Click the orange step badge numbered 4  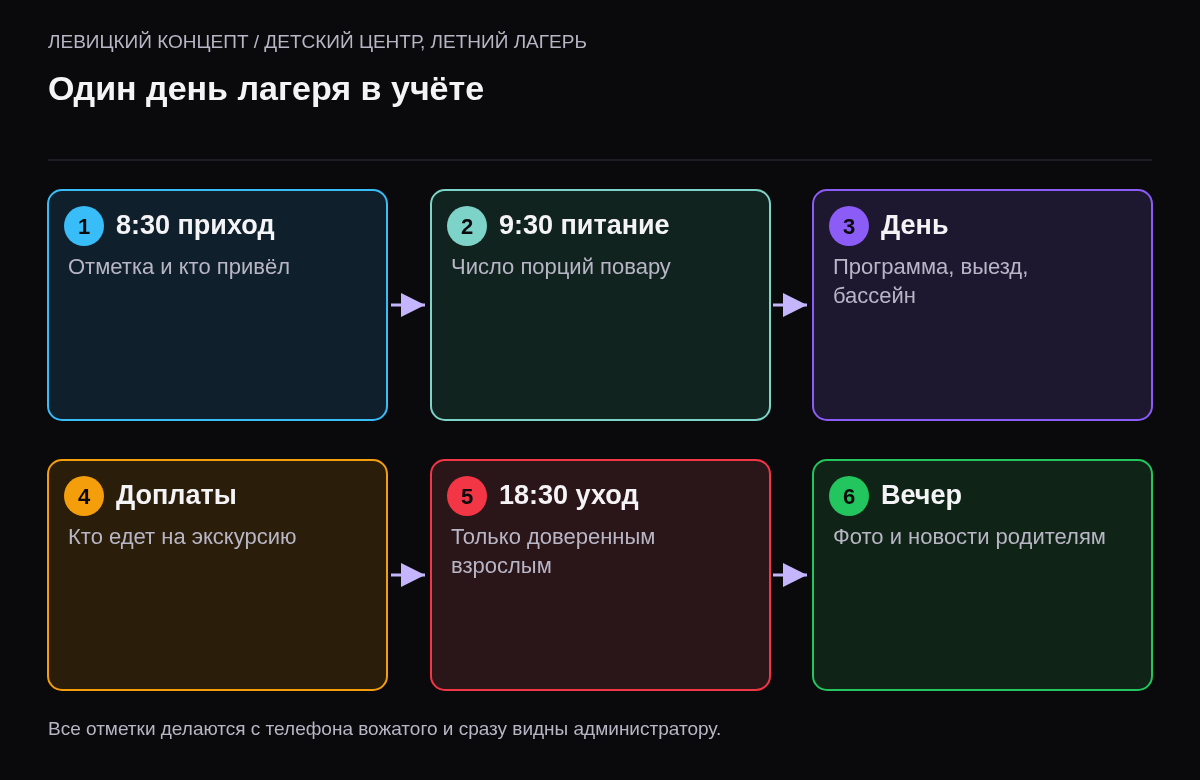(84, 496)
